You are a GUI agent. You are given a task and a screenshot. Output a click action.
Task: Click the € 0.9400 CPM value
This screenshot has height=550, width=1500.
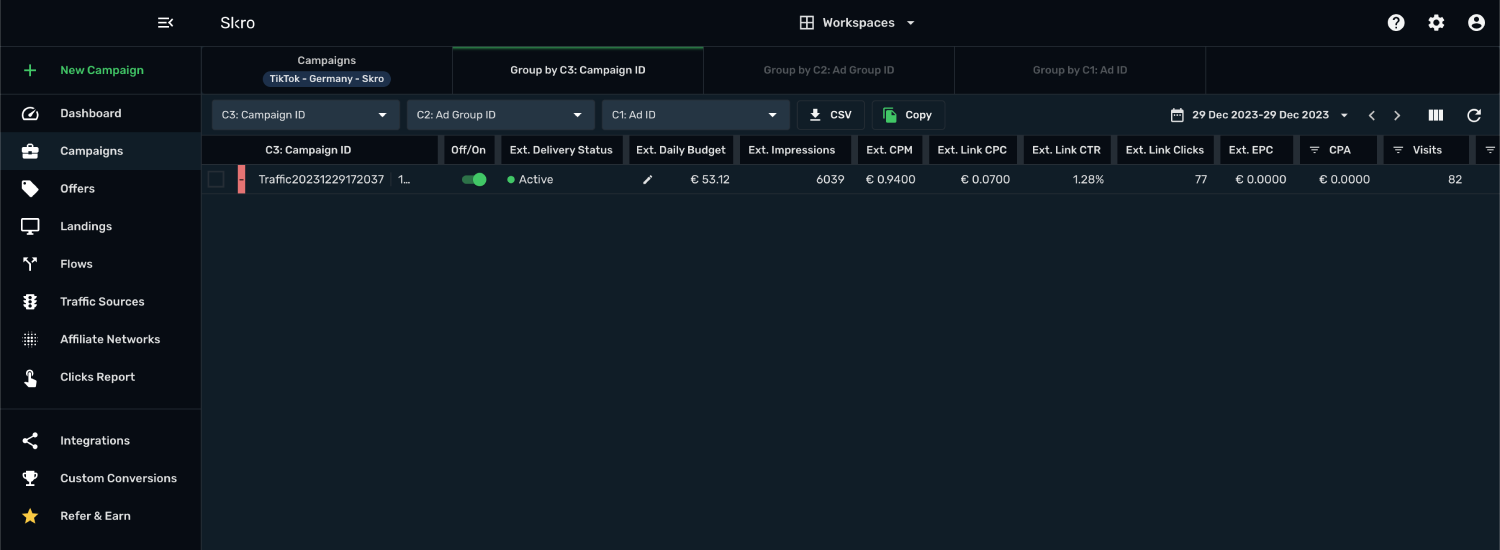pyautogui.click(x=890, y=180)
